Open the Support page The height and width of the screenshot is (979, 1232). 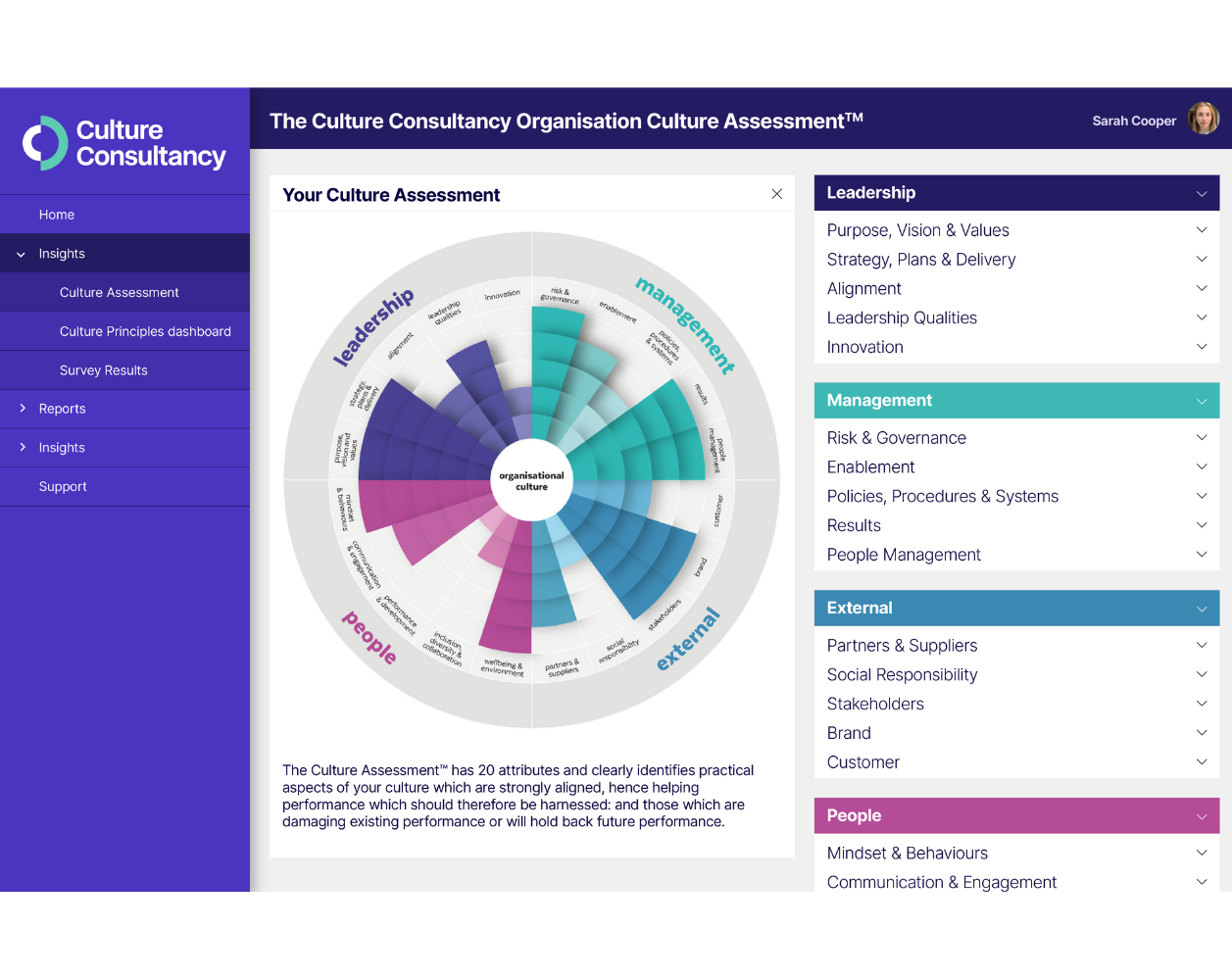(x=63, y=487)
